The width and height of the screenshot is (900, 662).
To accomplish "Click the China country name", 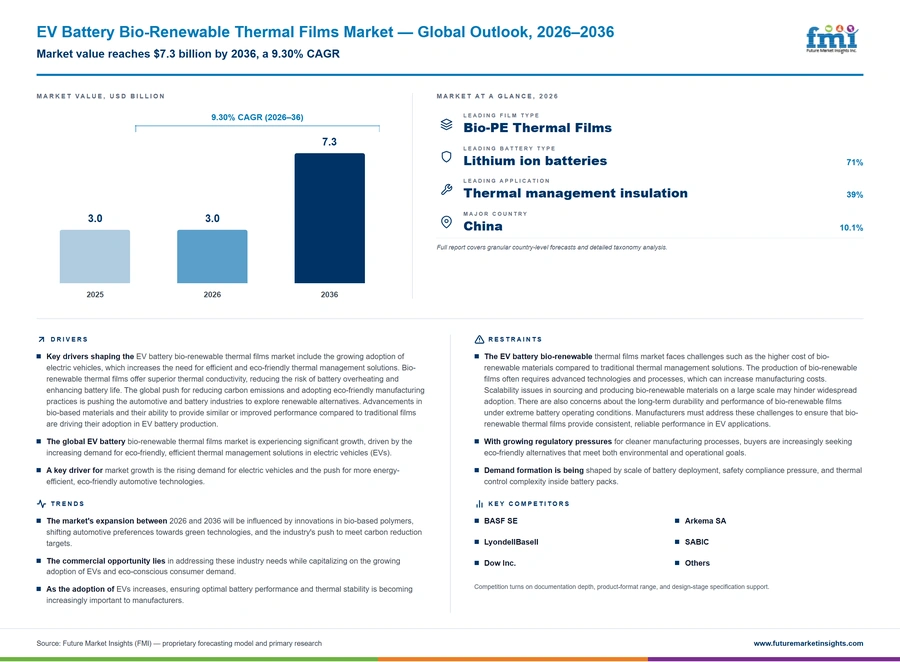I will click(x=483, y=226).
